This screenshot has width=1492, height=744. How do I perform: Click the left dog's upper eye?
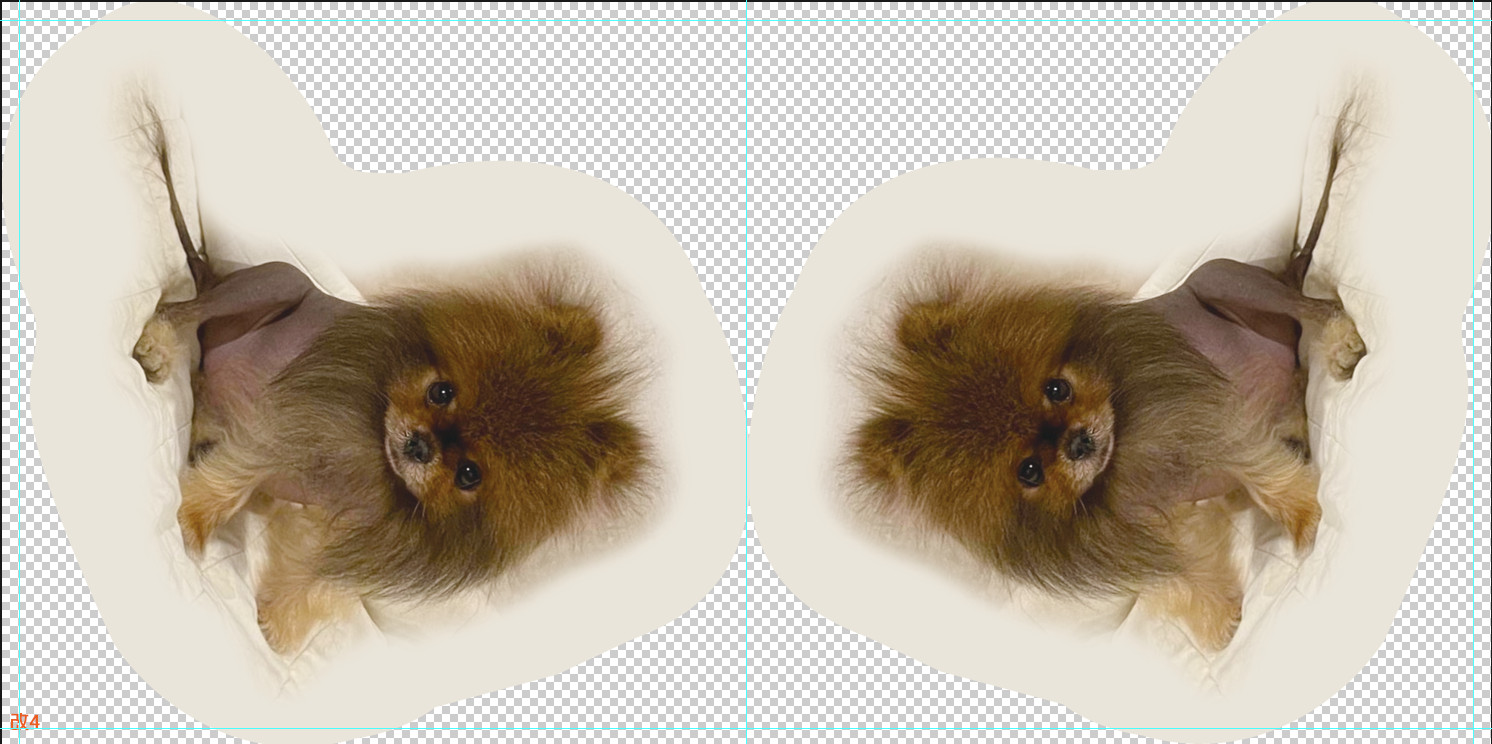(x=441, y=393)
